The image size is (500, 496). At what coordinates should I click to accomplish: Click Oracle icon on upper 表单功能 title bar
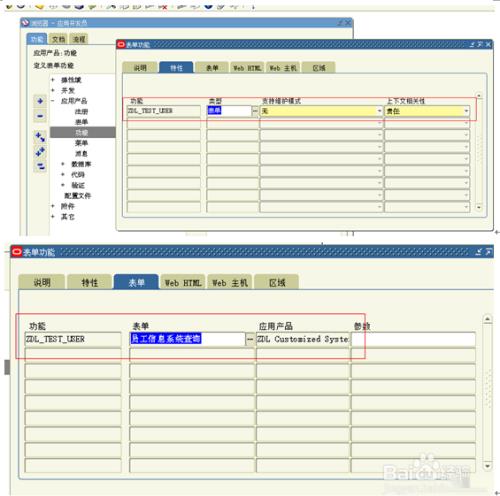(x=121, y=44)
